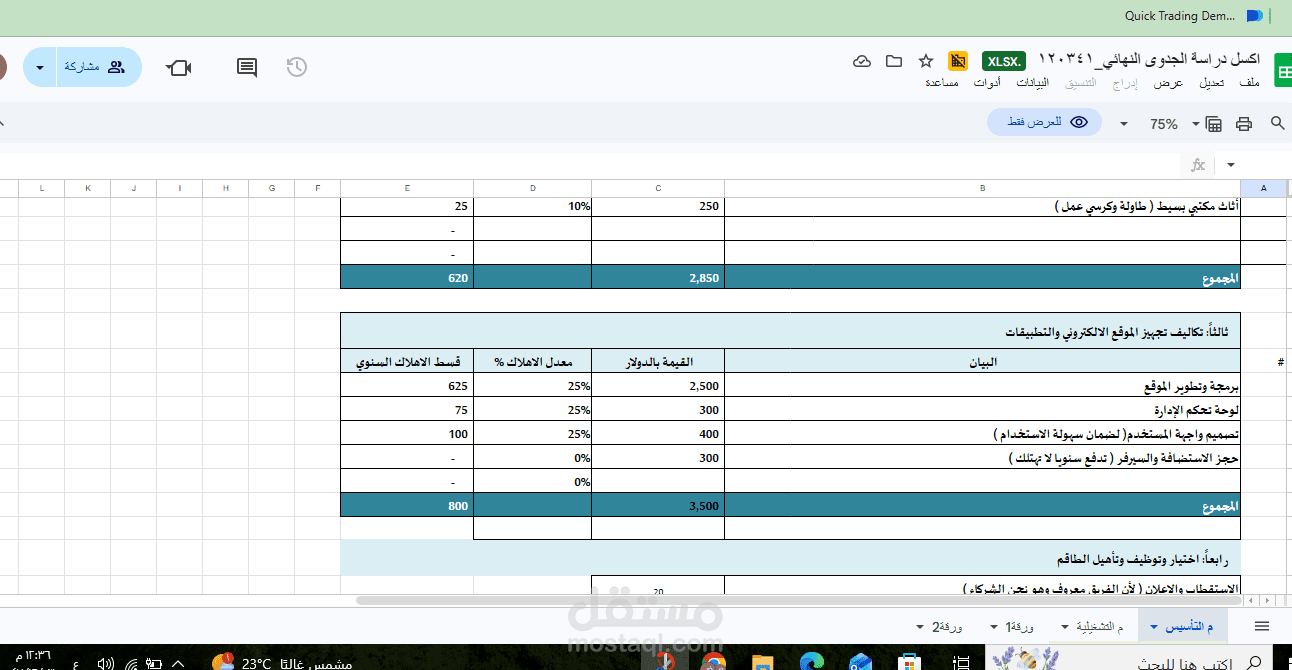
Task: Click the Quick Trading Dem bookmark
Action: click(1194, 16)
